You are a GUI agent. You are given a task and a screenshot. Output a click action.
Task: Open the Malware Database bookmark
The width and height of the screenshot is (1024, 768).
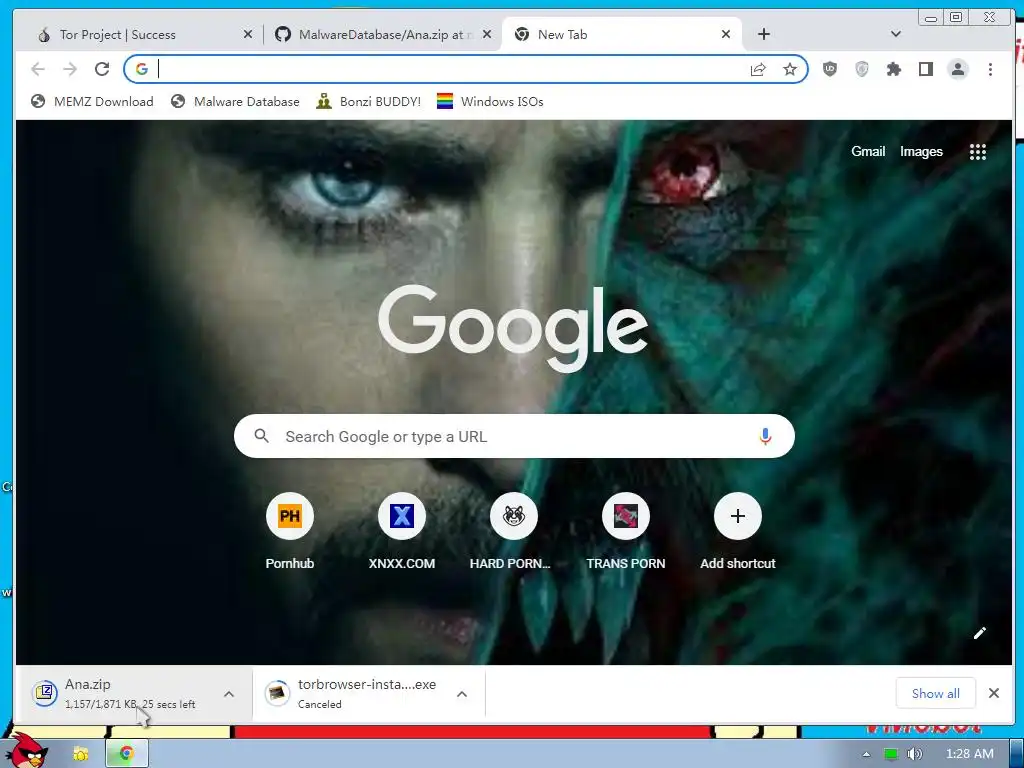point(235,101)
